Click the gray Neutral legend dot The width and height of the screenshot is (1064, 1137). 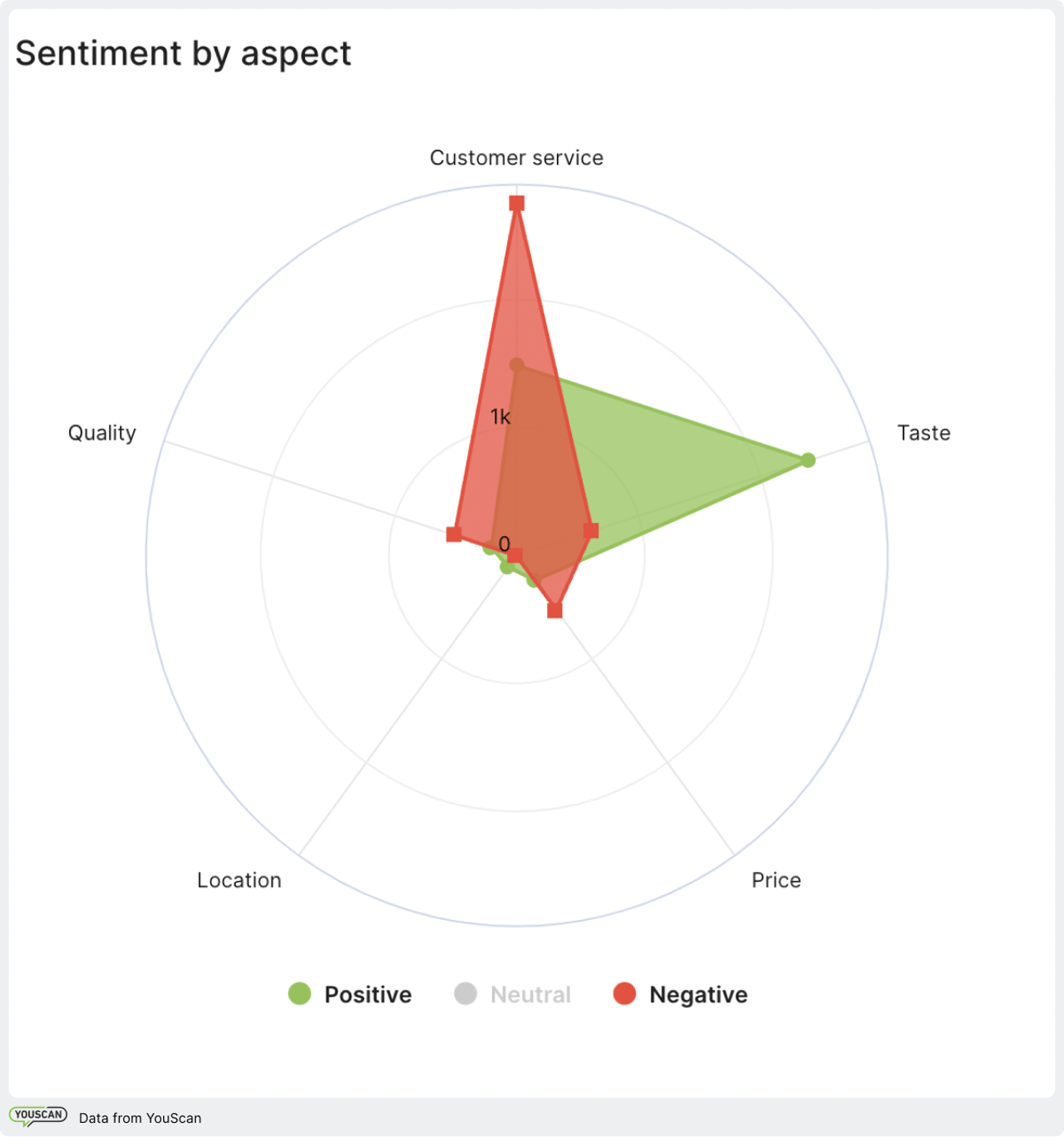tap(465, 993)
